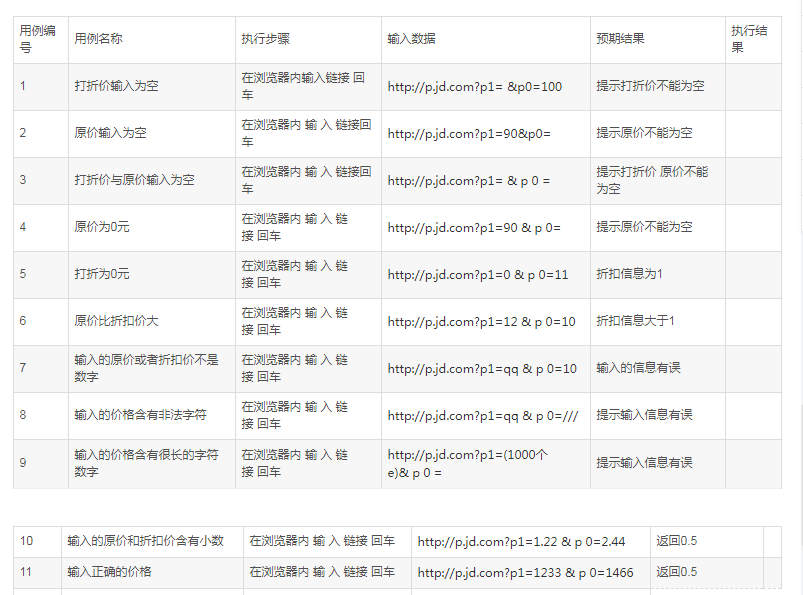The height and width of the screenshot is (595, 803).
Task: Click case number 4 cell
Action: tap(40, 227)
